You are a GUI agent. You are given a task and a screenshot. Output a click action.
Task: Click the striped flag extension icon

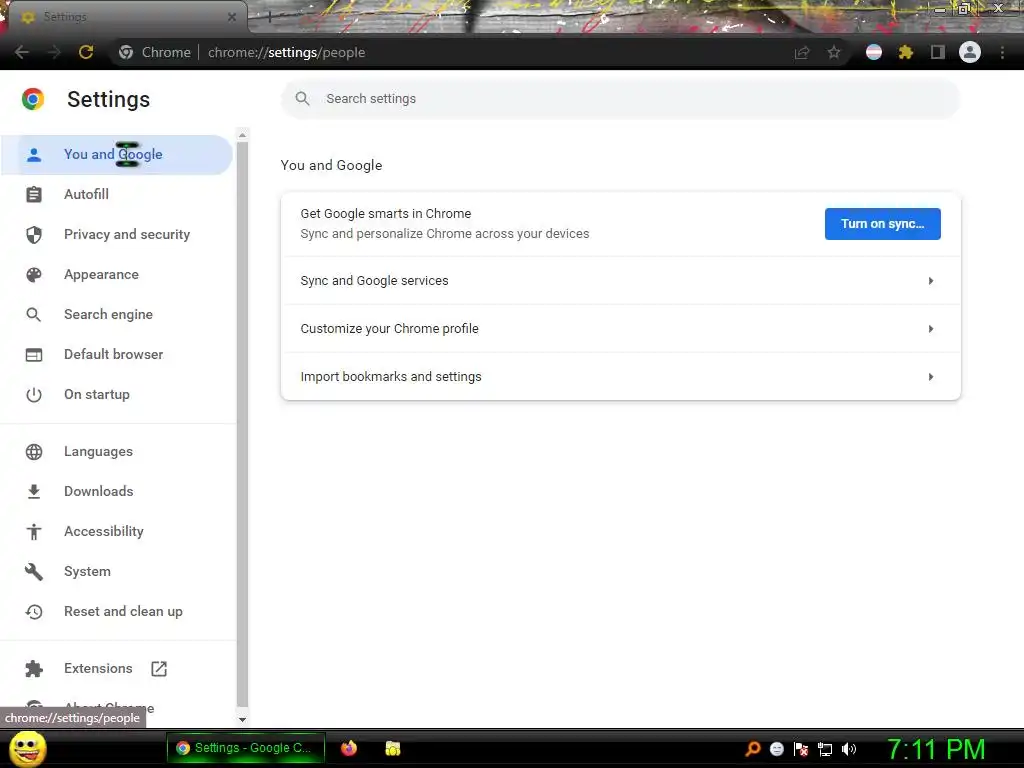874,52
